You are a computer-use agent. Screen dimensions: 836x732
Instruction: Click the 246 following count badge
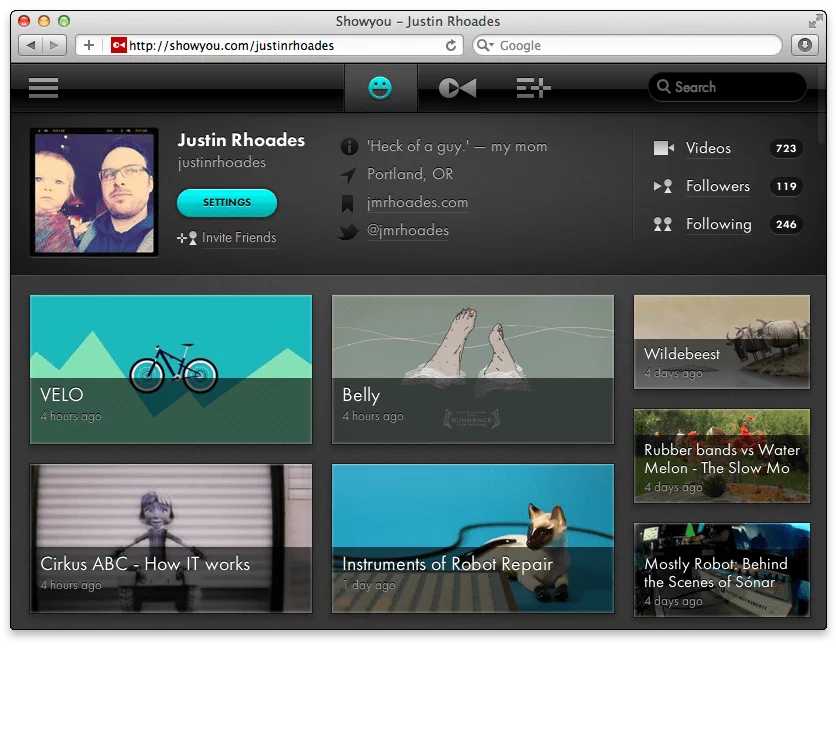tap(786, 224)
